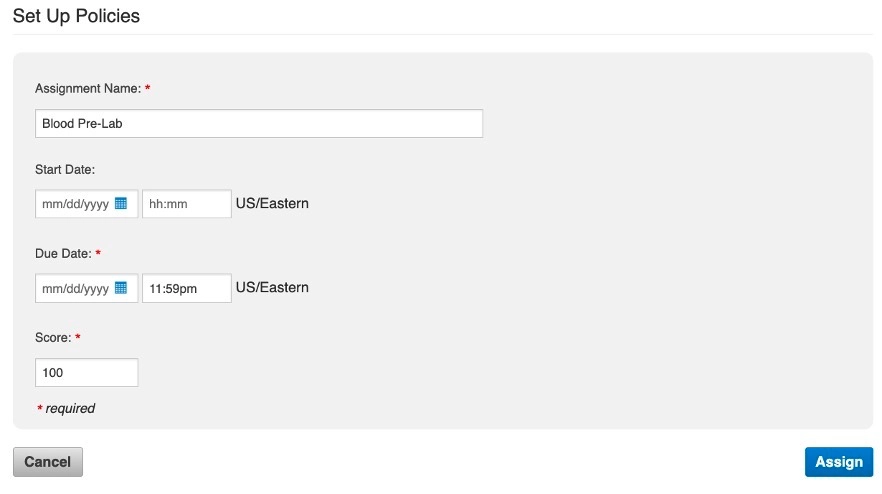Image resolution: width=882 pixels, height=494 pixels.
Task: Open the Due Date calendar picker icon
Action: pos(120,288)
